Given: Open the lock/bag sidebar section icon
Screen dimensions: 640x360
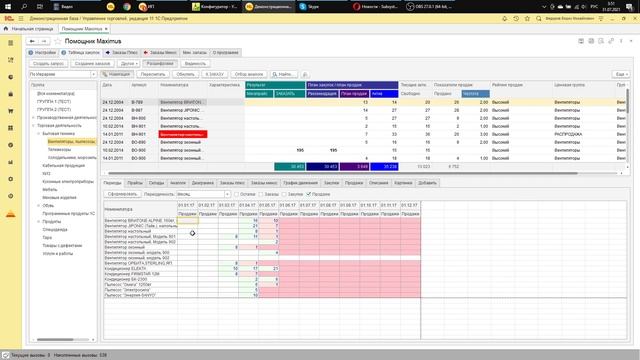Looking at the screenshot, I should 11,94.
